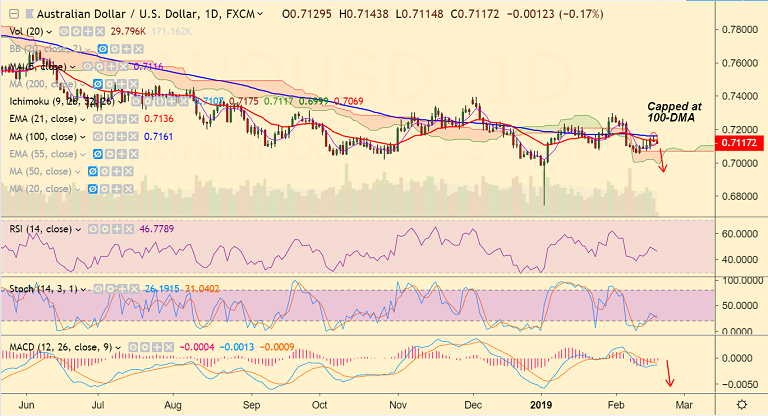Open EMA (55, close) settings gear

click(110, 154)
